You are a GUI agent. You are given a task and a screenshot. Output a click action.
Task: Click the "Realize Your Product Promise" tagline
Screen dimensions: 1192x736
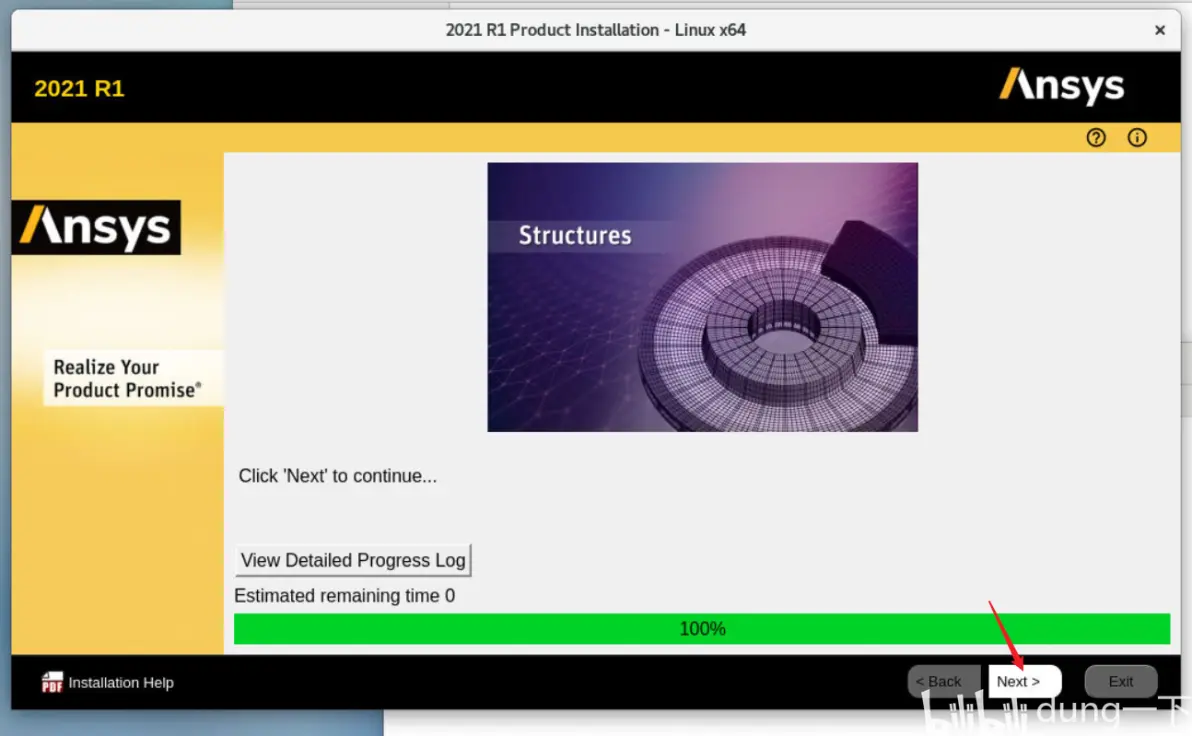[x=127, y=378]
